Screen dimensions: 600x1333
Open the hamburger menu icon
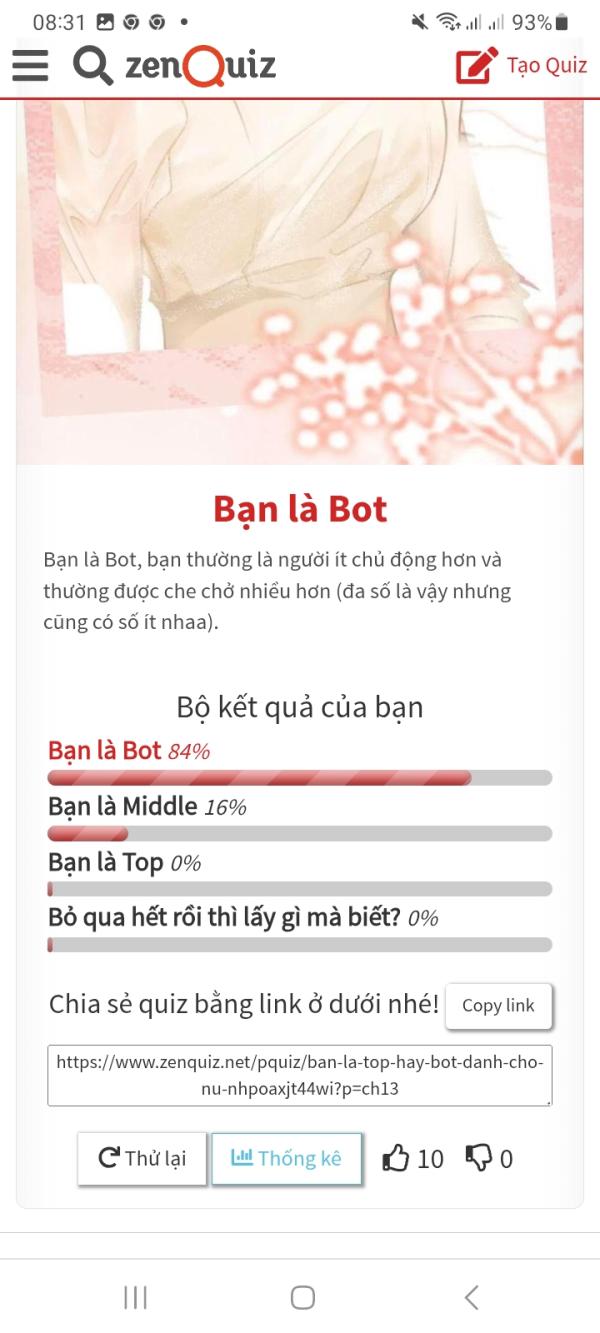click(30, 65)
